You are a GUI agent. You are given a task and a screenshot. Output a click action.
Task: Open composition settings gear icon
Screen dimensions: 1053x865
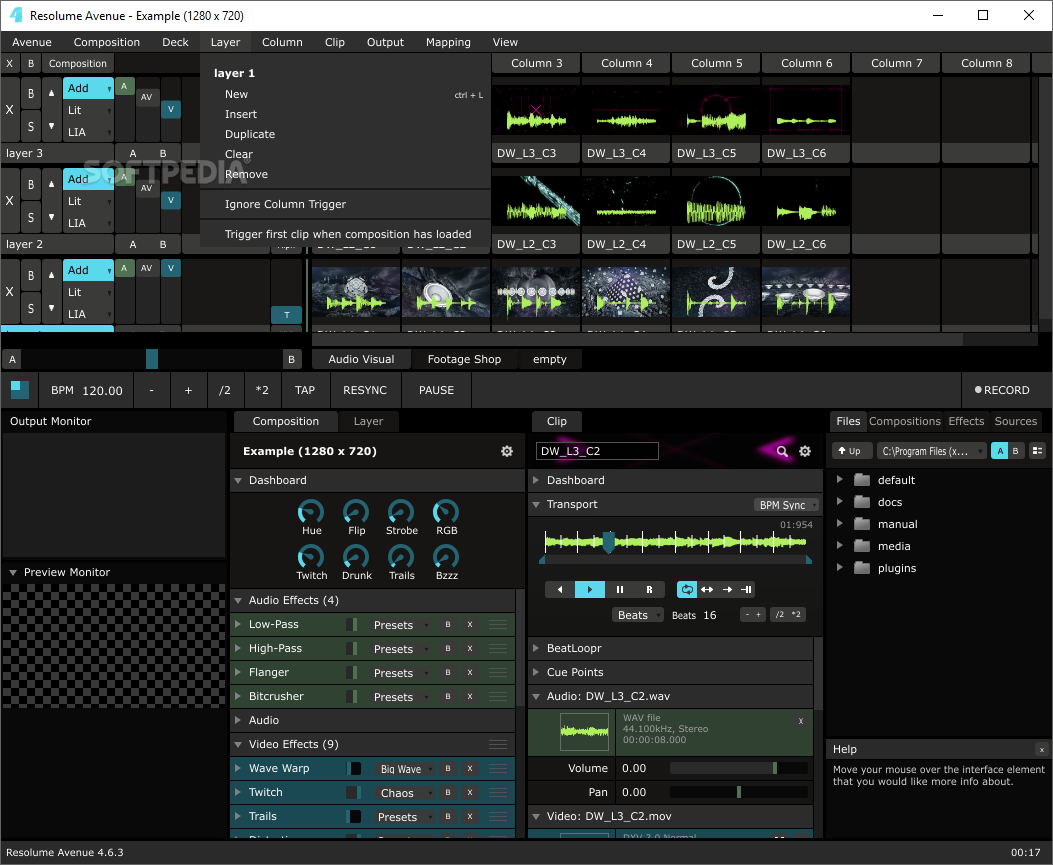[507, 451]
